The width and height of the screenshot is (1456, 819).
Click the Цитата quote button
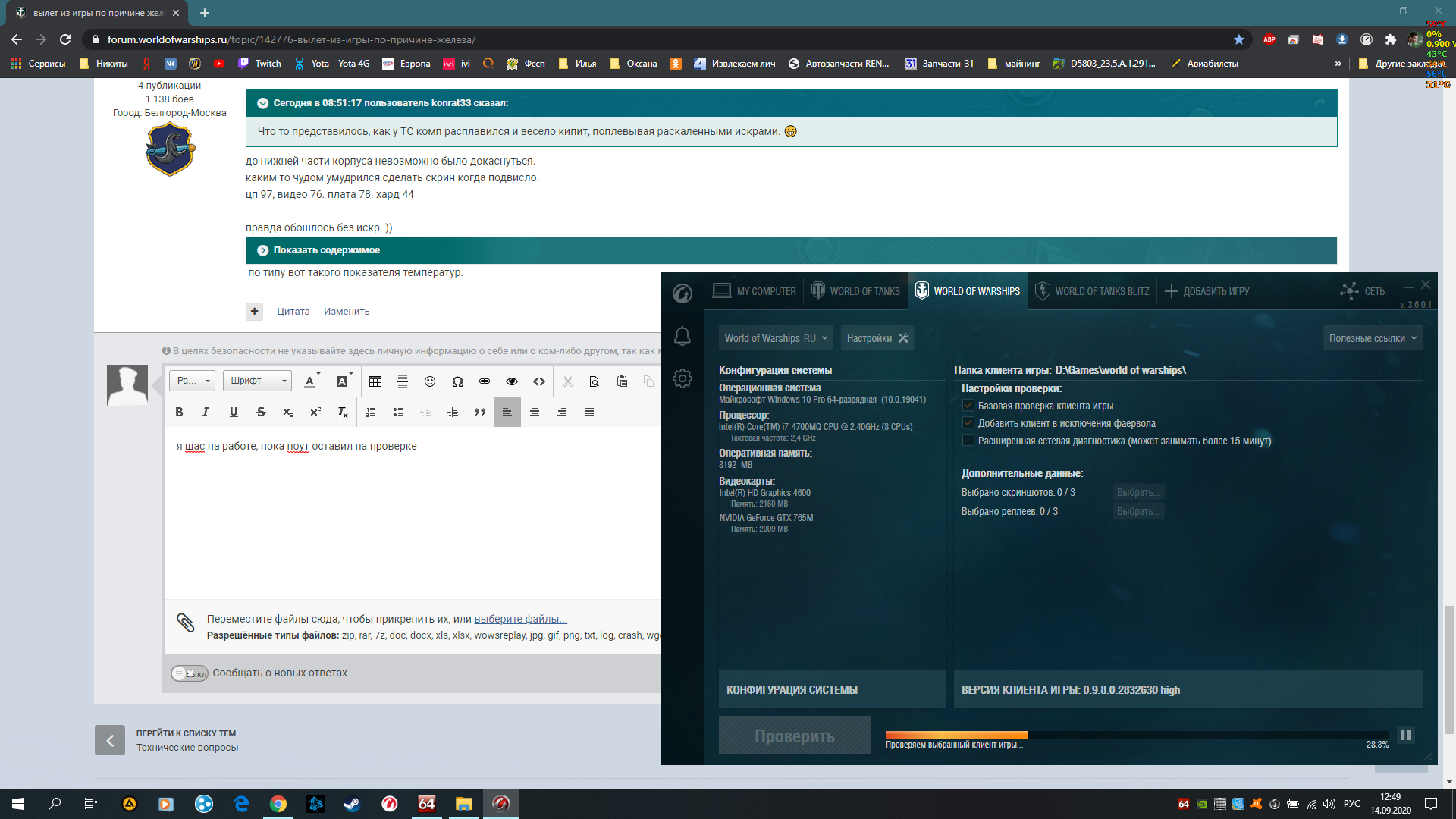click(x=293, y=312)
